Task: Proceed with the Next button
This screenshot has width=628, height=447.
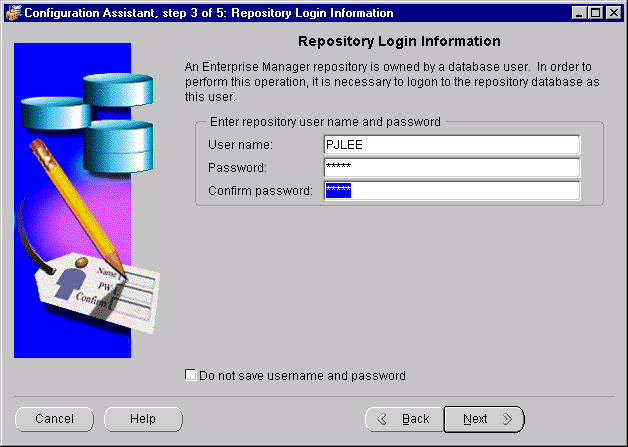Action: (484, 419)
